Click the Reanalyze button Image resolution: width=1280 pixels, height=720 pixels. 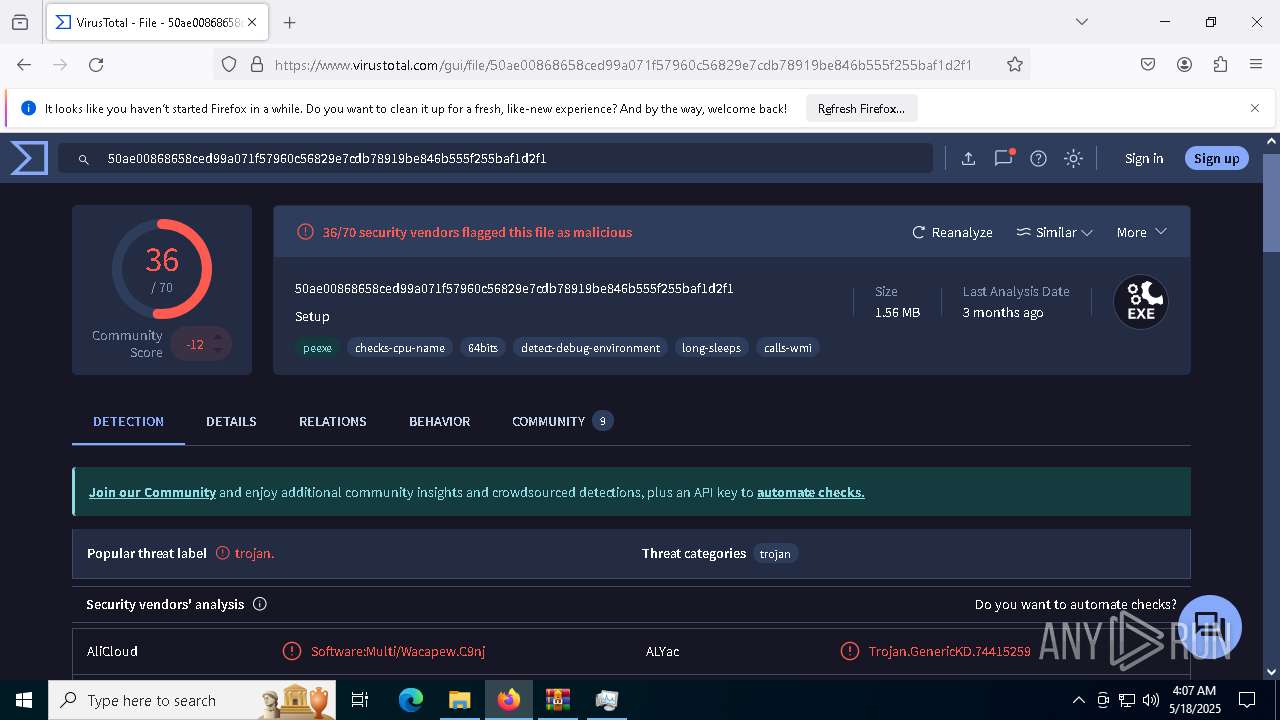pyautogui.click(x=952, y=232)
